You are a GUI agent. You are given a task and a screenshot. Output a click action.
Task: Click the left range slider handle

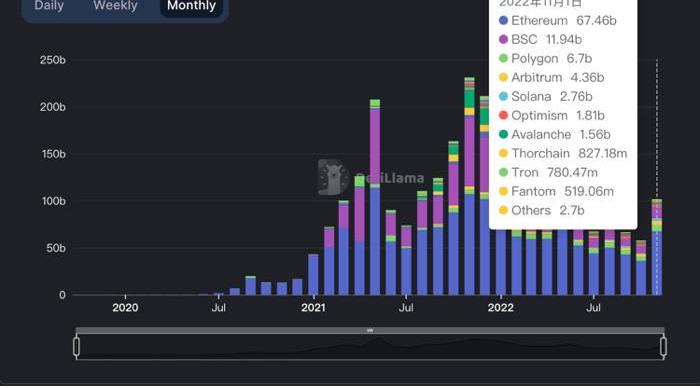[x=76, y=347]
